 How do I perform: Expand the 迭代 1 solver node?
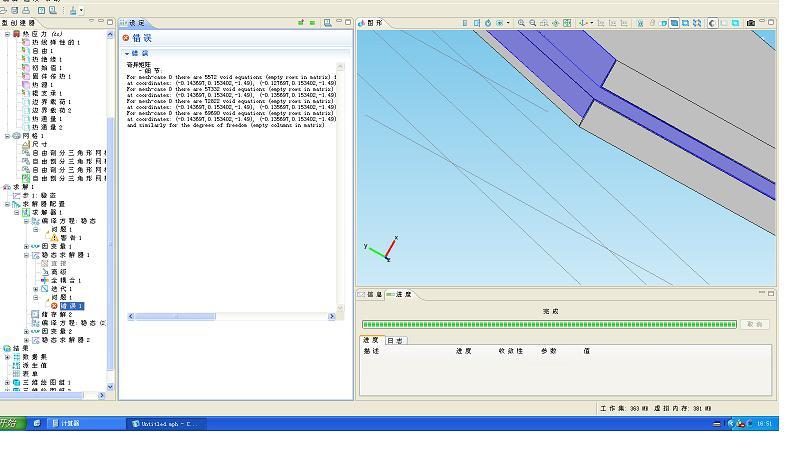tap(34, 289)
